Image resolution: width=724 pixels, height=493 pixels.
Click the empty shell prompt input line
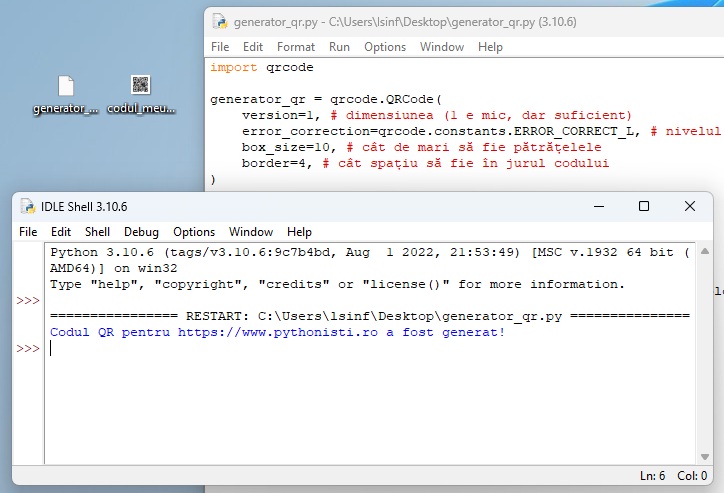(x=300, y=348)
